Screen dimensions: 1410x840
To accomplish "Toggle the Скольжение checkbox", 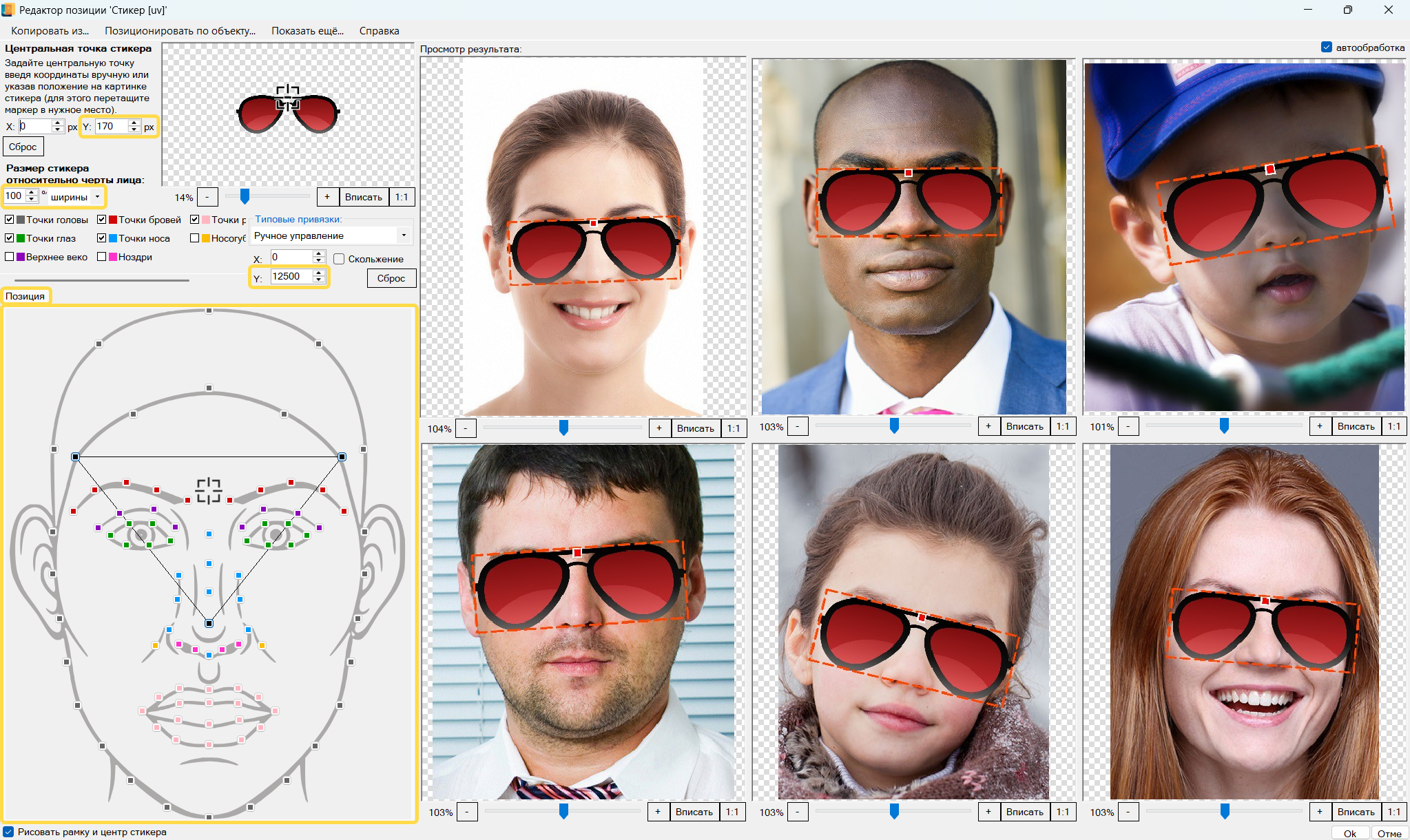I will click(x=339, y=259).
